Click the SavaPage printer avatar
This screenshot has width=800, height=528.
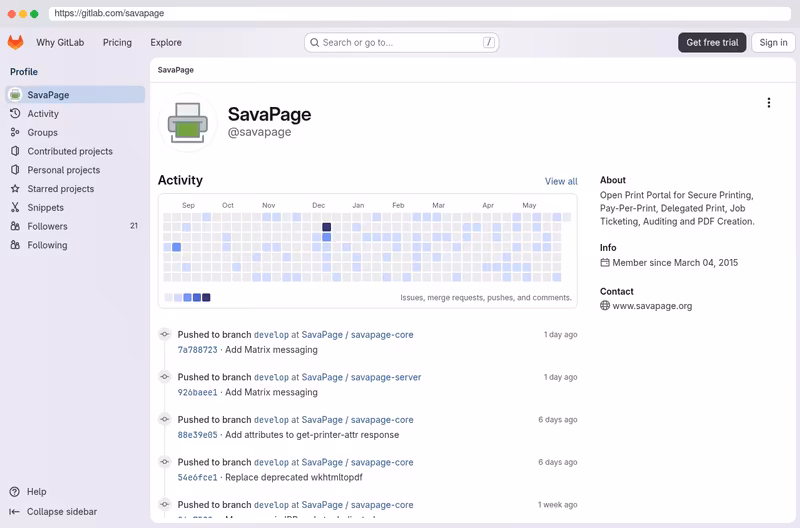188,122
